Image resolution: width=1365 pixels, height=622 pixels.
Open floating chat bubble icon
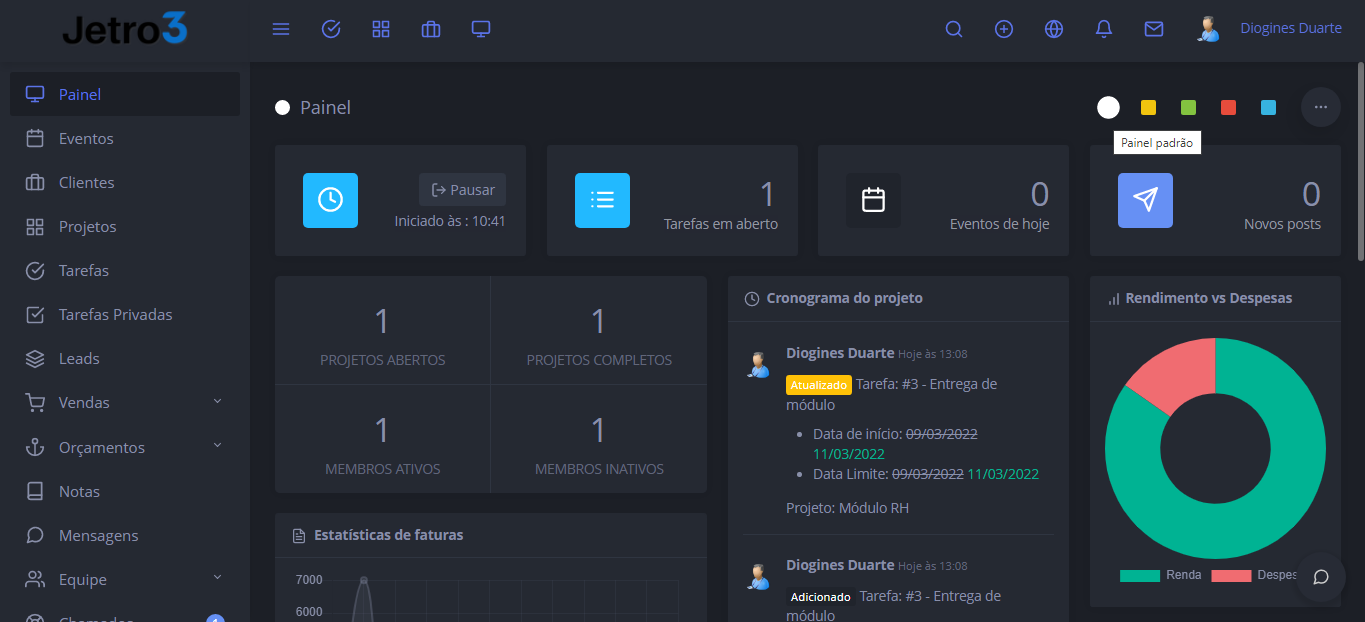pyautogui.click(x=1321, y=577)
